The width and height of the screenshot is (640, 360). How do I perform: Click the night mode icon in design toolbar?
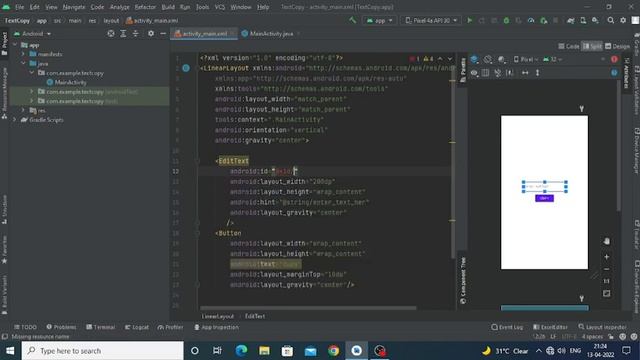(x=502, y=60)
